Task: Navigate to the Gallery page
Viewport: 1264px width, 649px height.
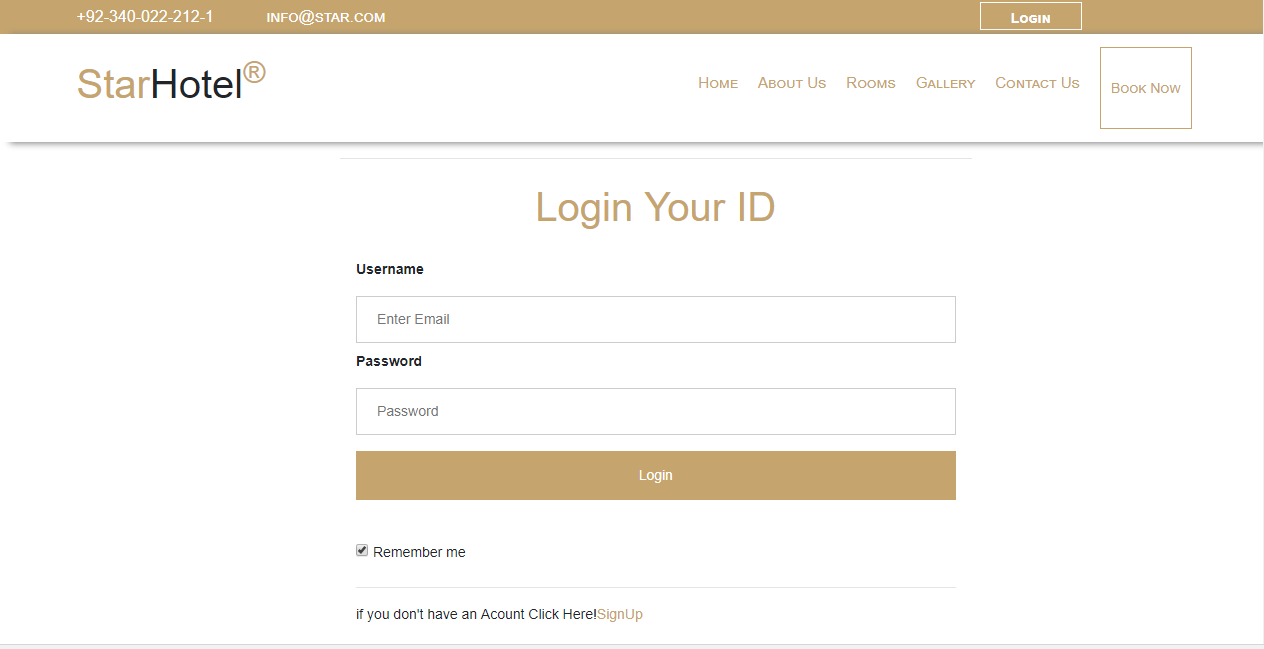Action: (x=945, y=83)
